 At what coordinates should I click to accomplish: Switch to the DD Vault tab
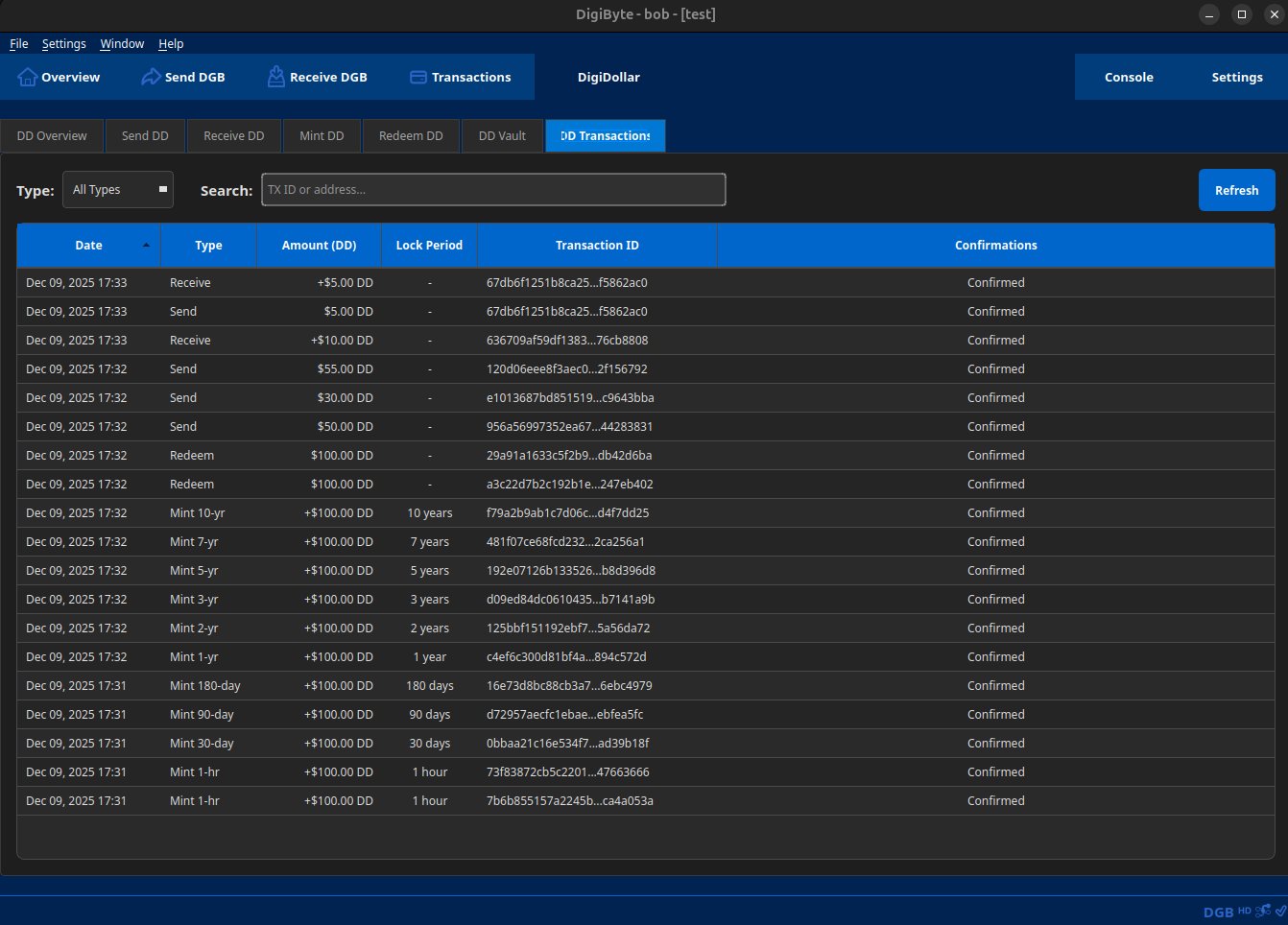pos(502,136)
